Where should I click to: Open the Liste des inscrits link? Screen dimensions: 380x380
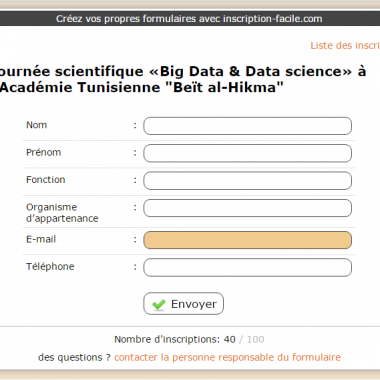(x=345, y=45)
